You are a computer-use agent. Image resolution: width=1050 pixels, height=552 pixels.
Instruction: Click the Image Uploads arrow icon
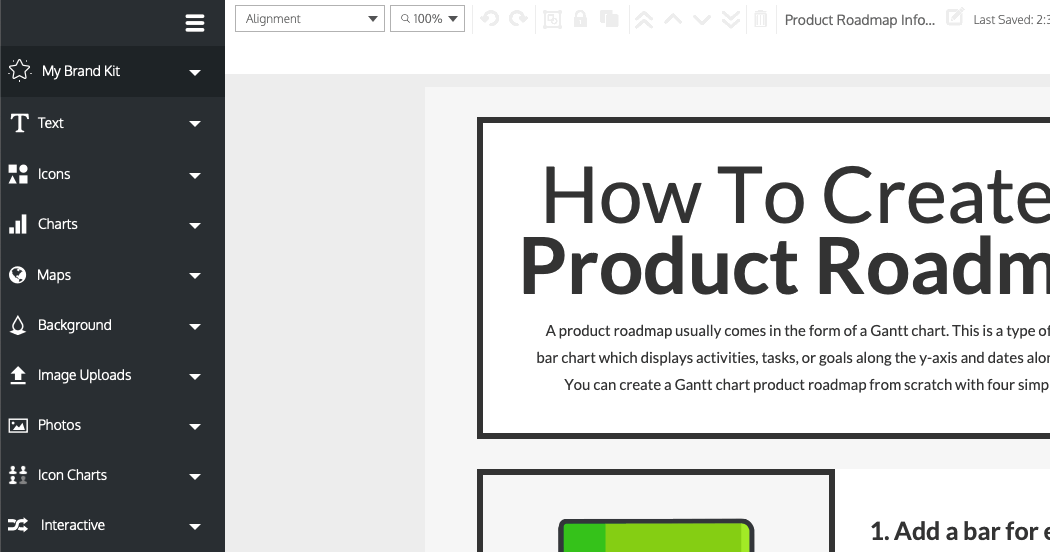[18, 375]
